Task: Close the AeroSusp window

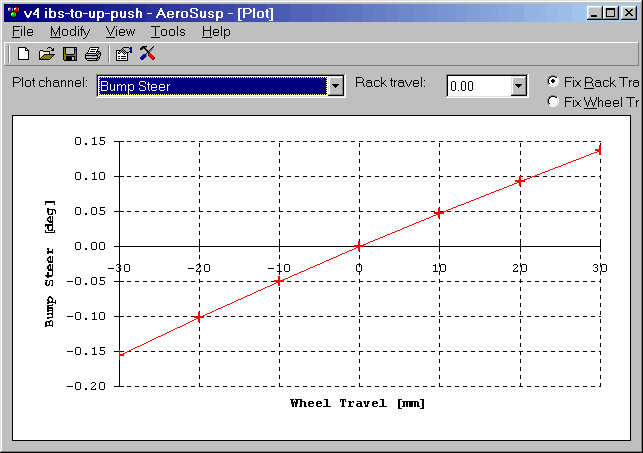Action: pyautogui.click(x=629, y=13)
